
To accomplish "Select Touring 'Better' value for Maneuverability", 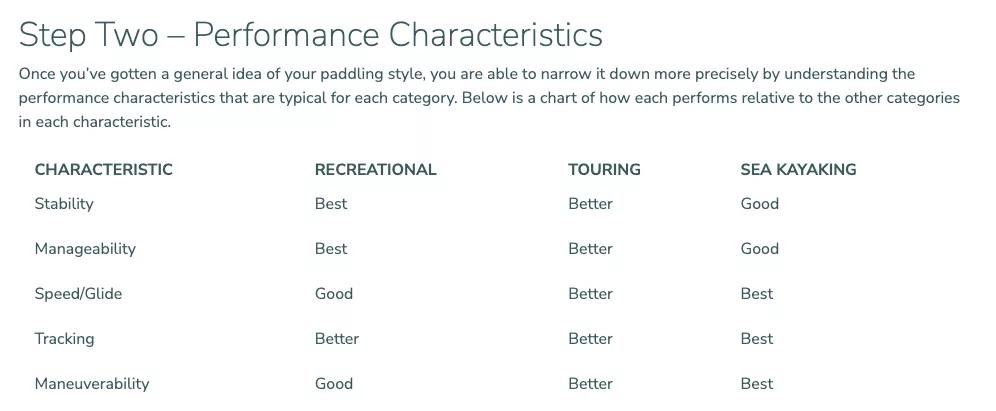I will click(x=590, y=384).
